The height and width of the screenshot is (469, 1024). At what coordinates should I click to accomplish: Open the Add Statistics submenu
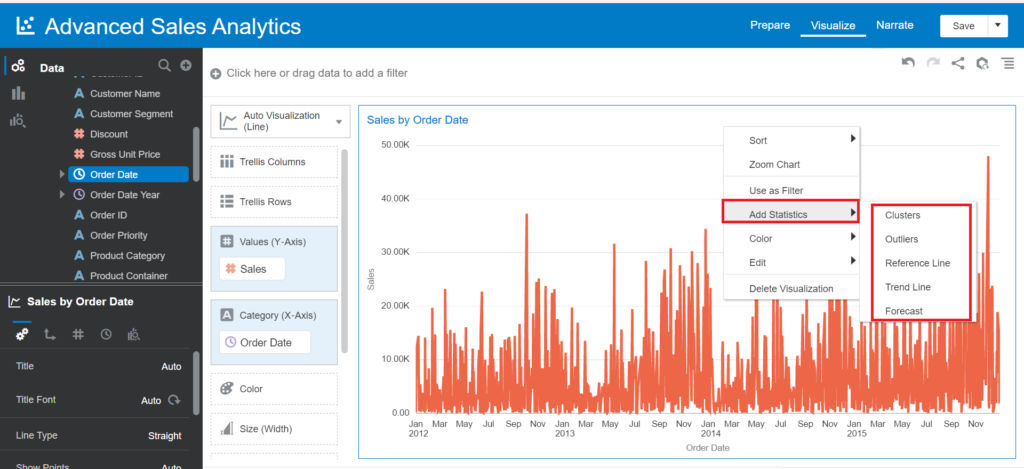[x=790, y=214]
